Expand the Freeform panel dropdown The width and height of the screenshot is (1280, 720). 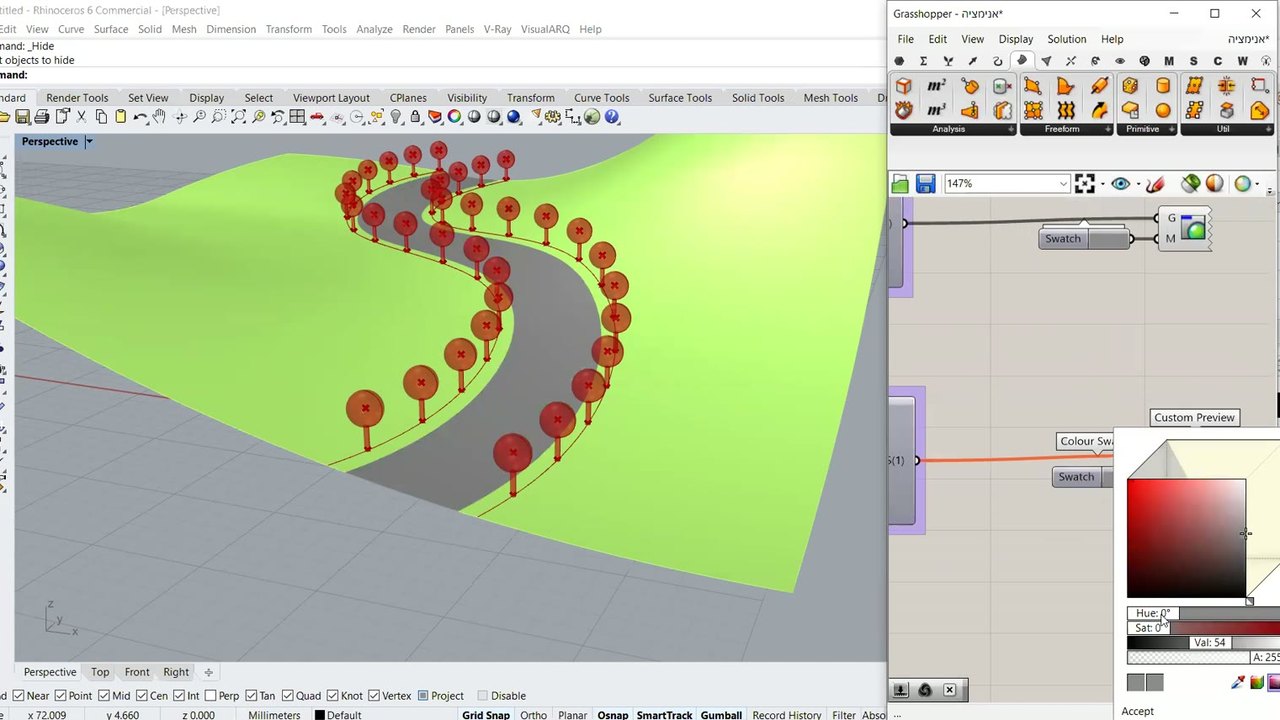[1108, 129]
